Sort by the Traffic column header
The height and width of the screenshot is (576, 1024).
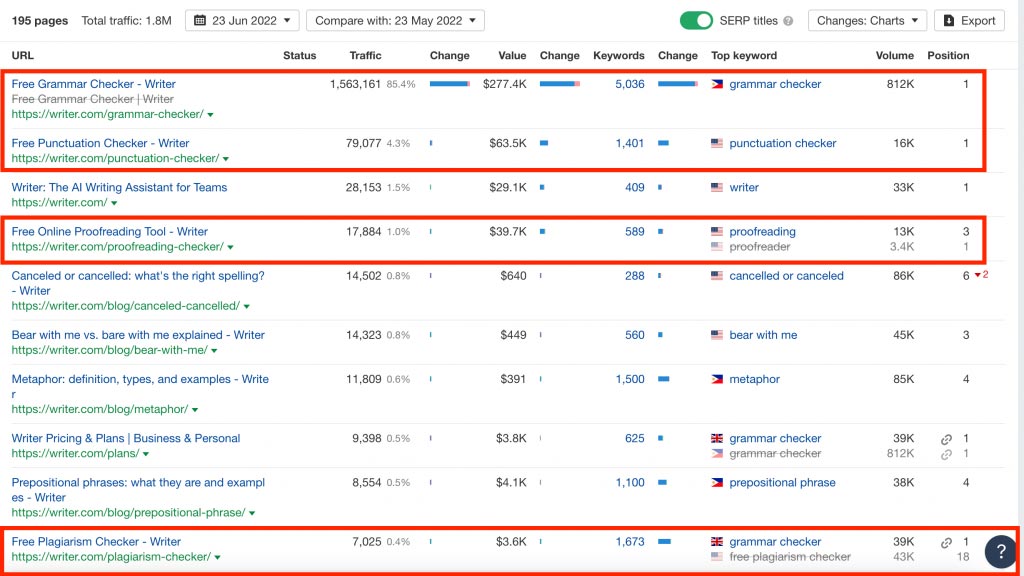click(x=365, y=56)
